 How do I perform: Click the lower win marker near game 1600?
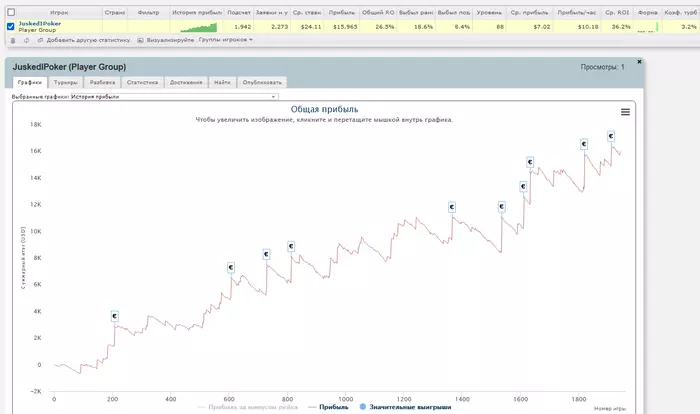tap(523, 186)
